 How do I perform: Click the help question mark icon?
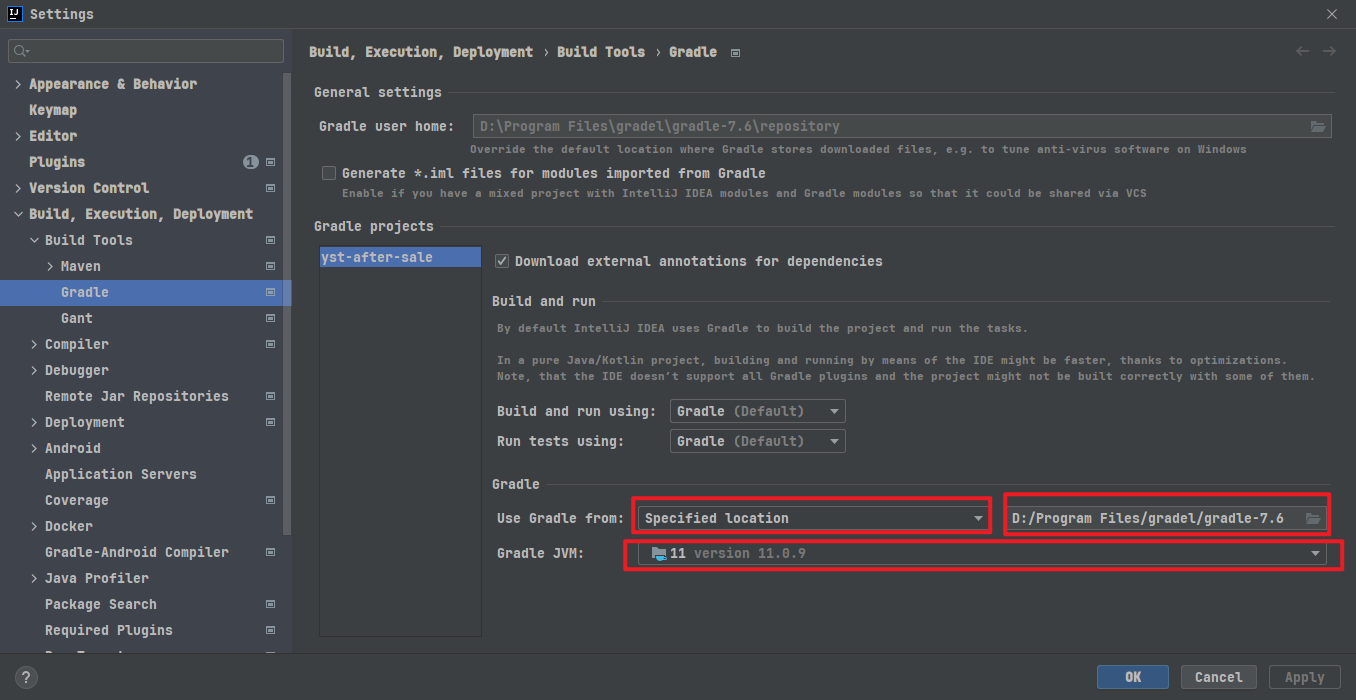26,677
